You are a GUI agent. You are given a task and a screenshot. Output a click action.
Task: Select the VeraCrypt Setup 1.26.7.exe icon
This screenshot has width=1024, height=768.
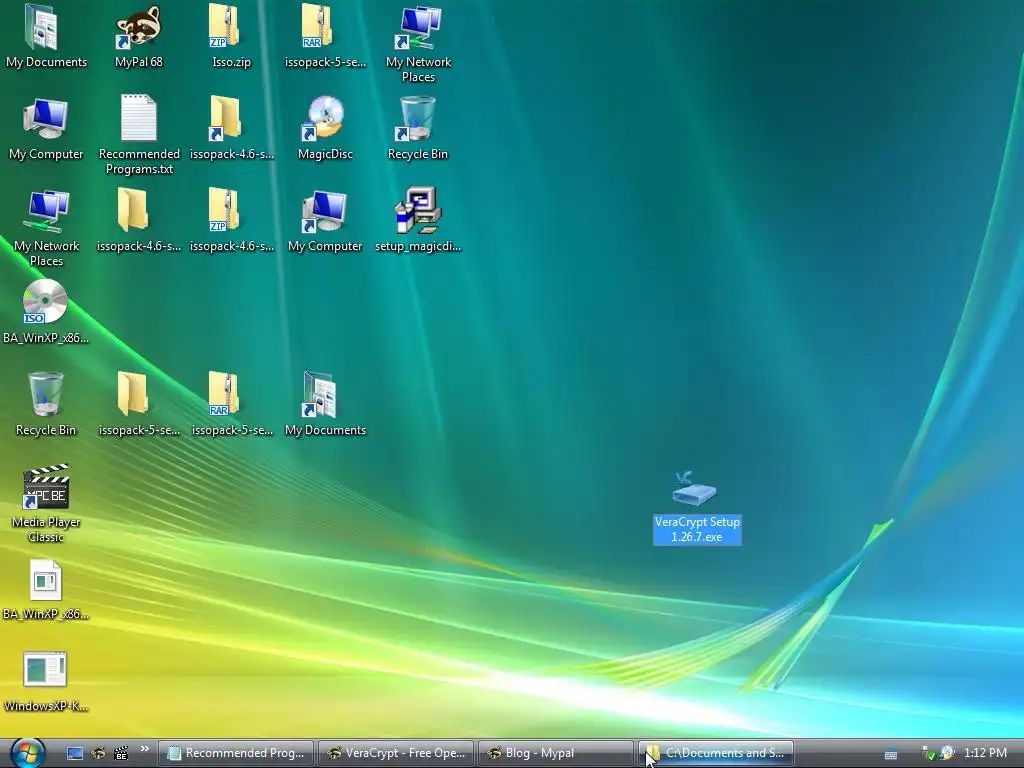pyautogui.click(x=697, y=508)
